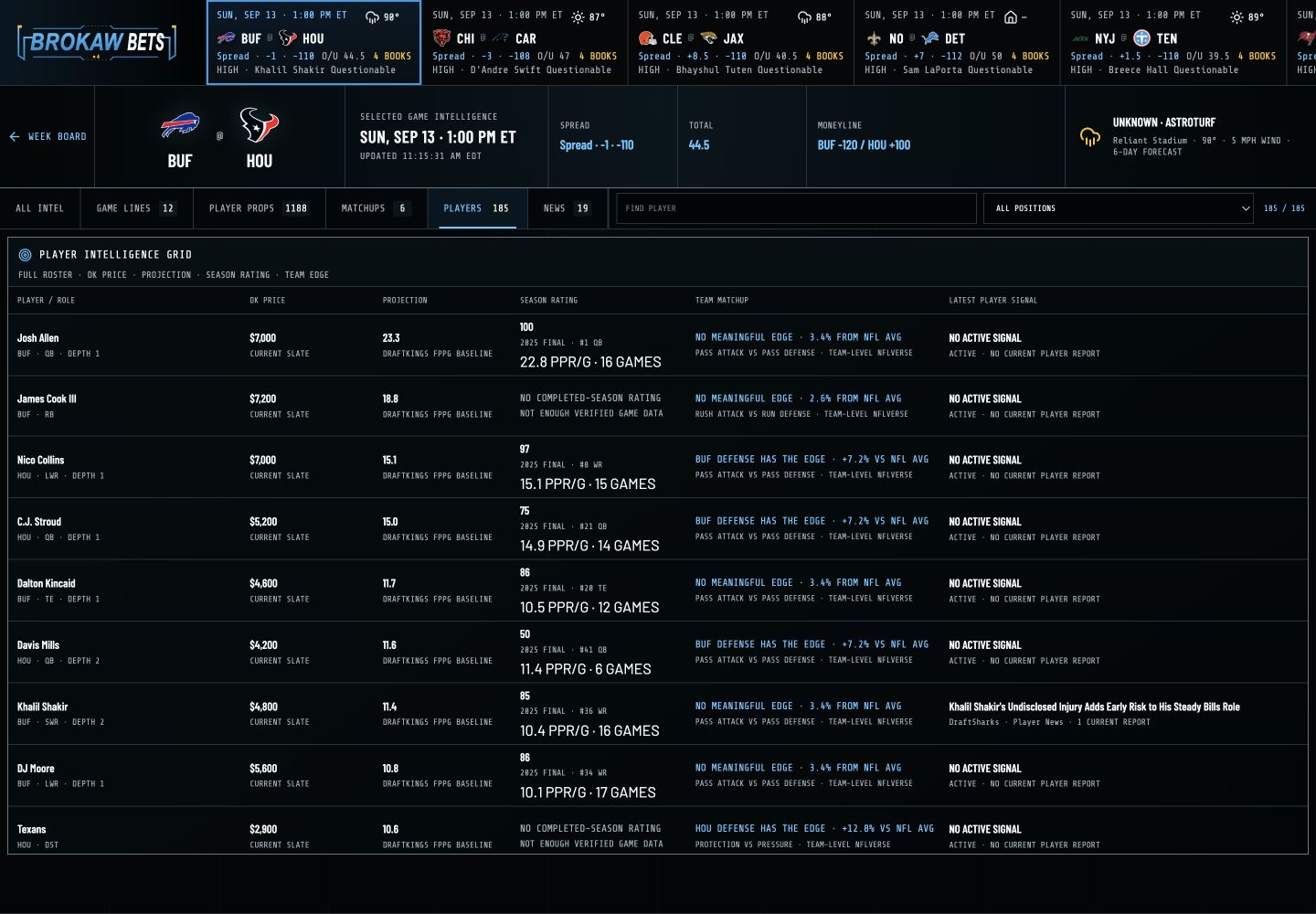
Task: Select the CHI at CAR game card
Action: click(525, 42)
